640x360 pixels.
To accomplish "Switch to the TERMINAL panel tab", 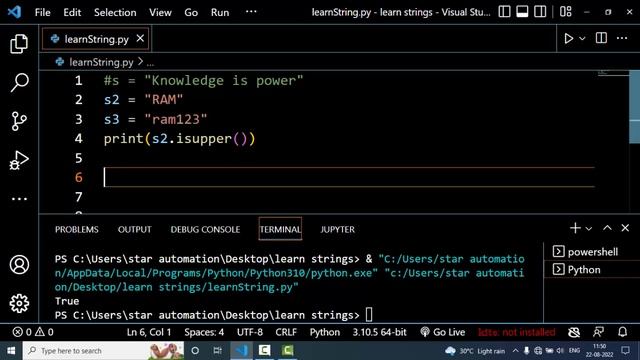I will tap(280, 229).
